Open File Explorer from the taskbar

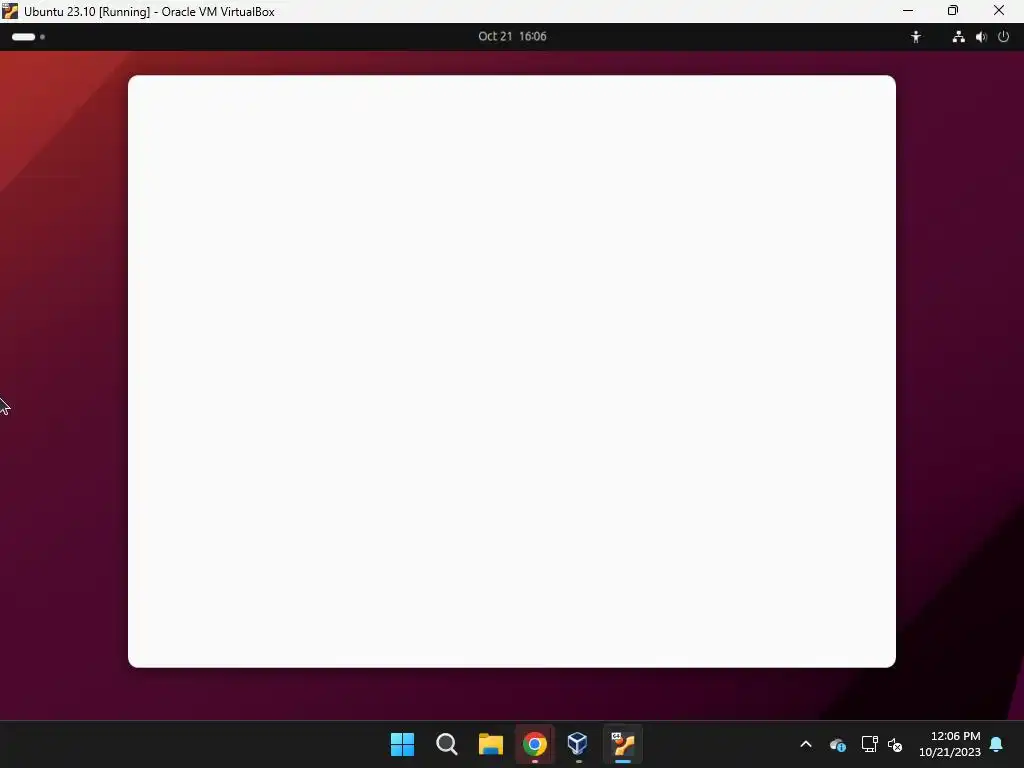tap(490, 744)
